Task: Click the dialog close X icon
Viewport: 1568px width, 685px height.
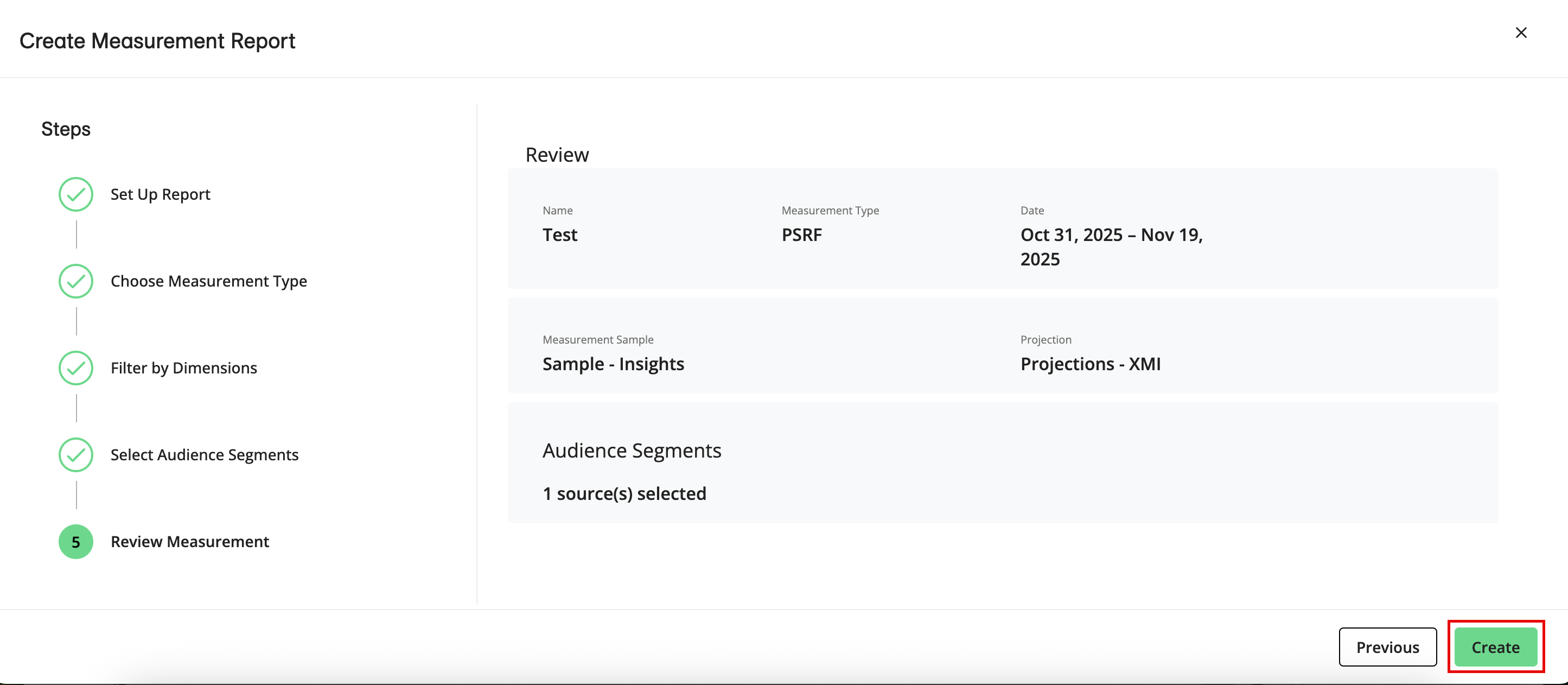Action: coord(1521,33)
